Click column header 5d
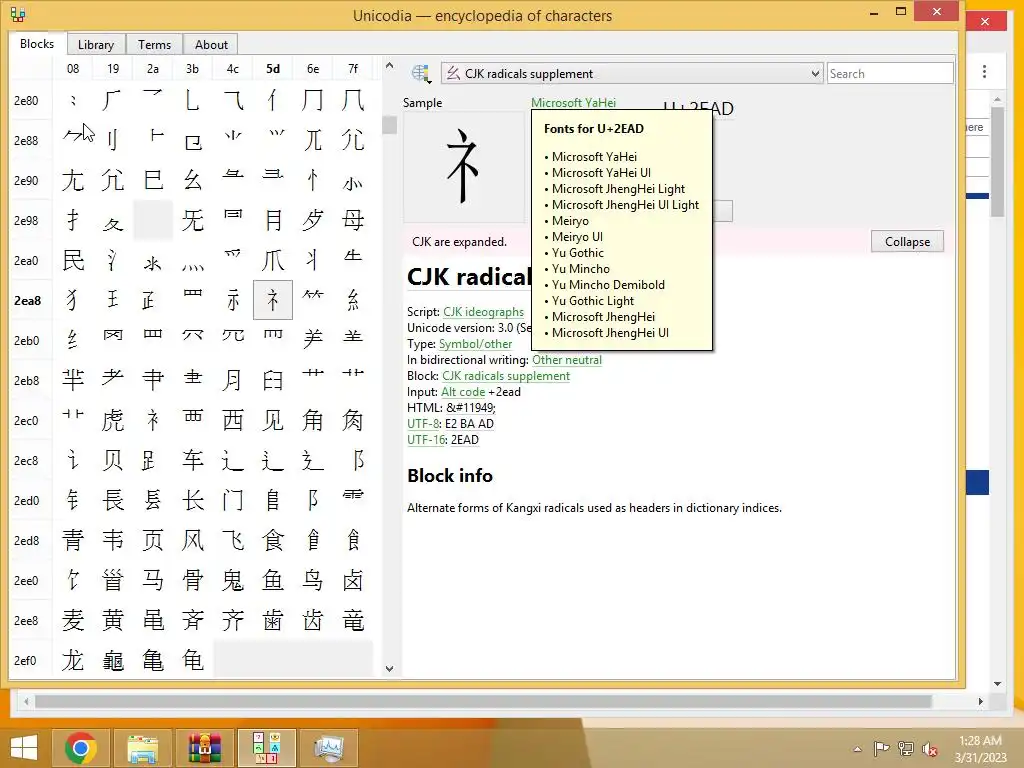Image resolution: width=1024 pixels, height=768 pixels. pyautogui.click(x=273, y=69)
